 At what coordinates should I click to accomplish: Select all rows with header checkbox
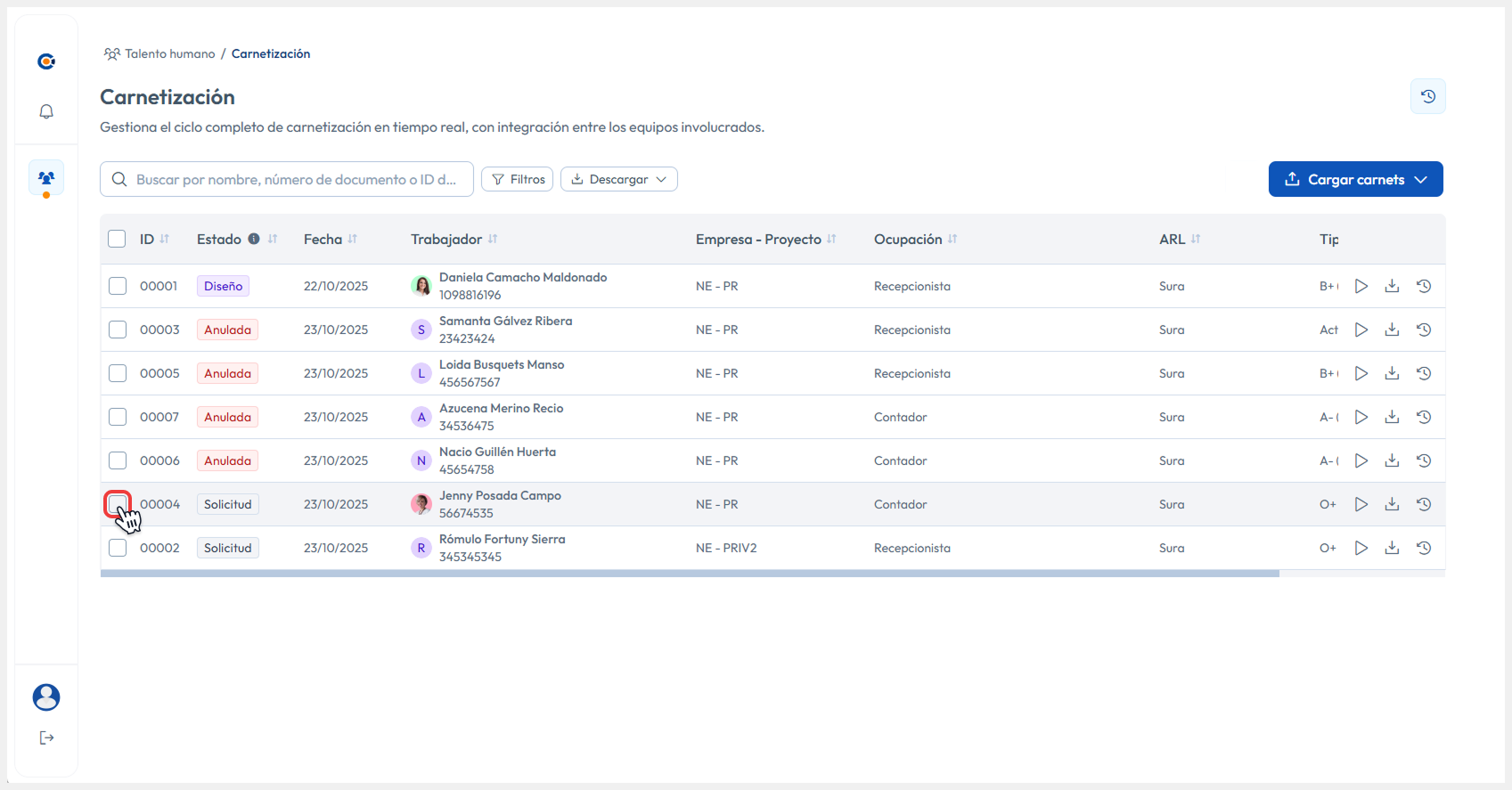coord(117,239)
